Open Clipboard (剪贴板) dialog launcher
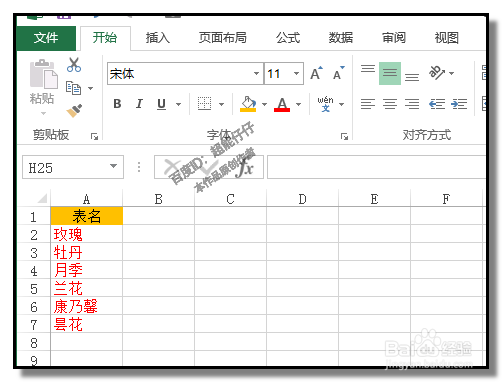Image resolution: width=502 pixels, height=382 pixels. [x=94, y=136]
